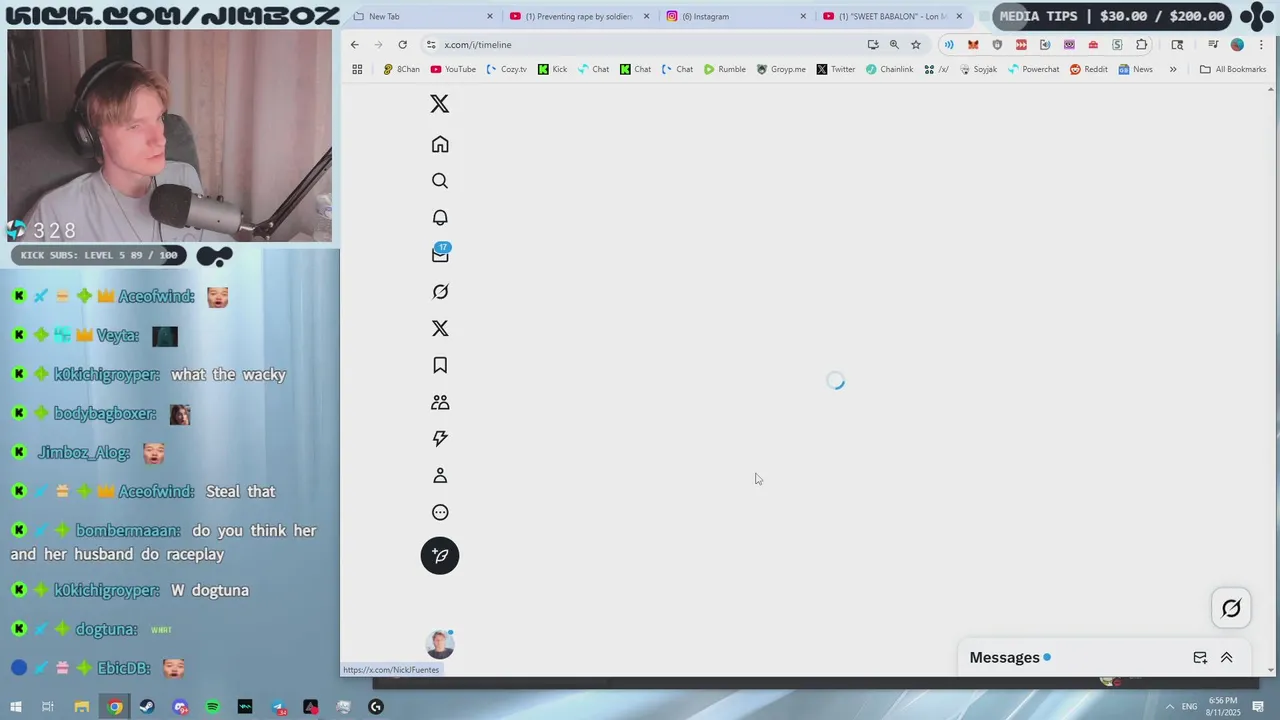
Task: Open the zoom magnifier in address bar
Action: click(x=894, y=44)
